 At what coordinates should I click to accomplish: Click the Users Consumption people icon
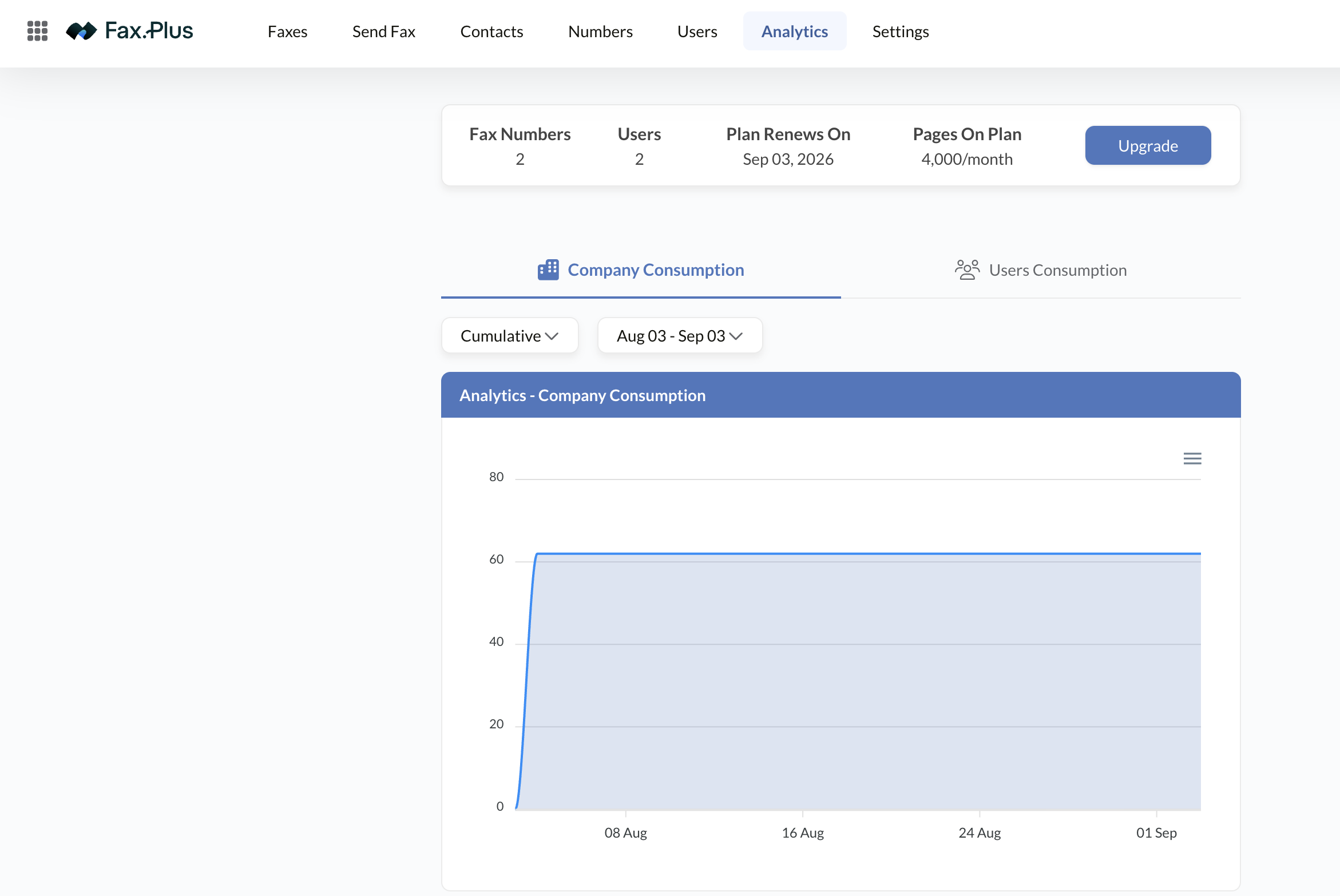[x=967, y=269]
